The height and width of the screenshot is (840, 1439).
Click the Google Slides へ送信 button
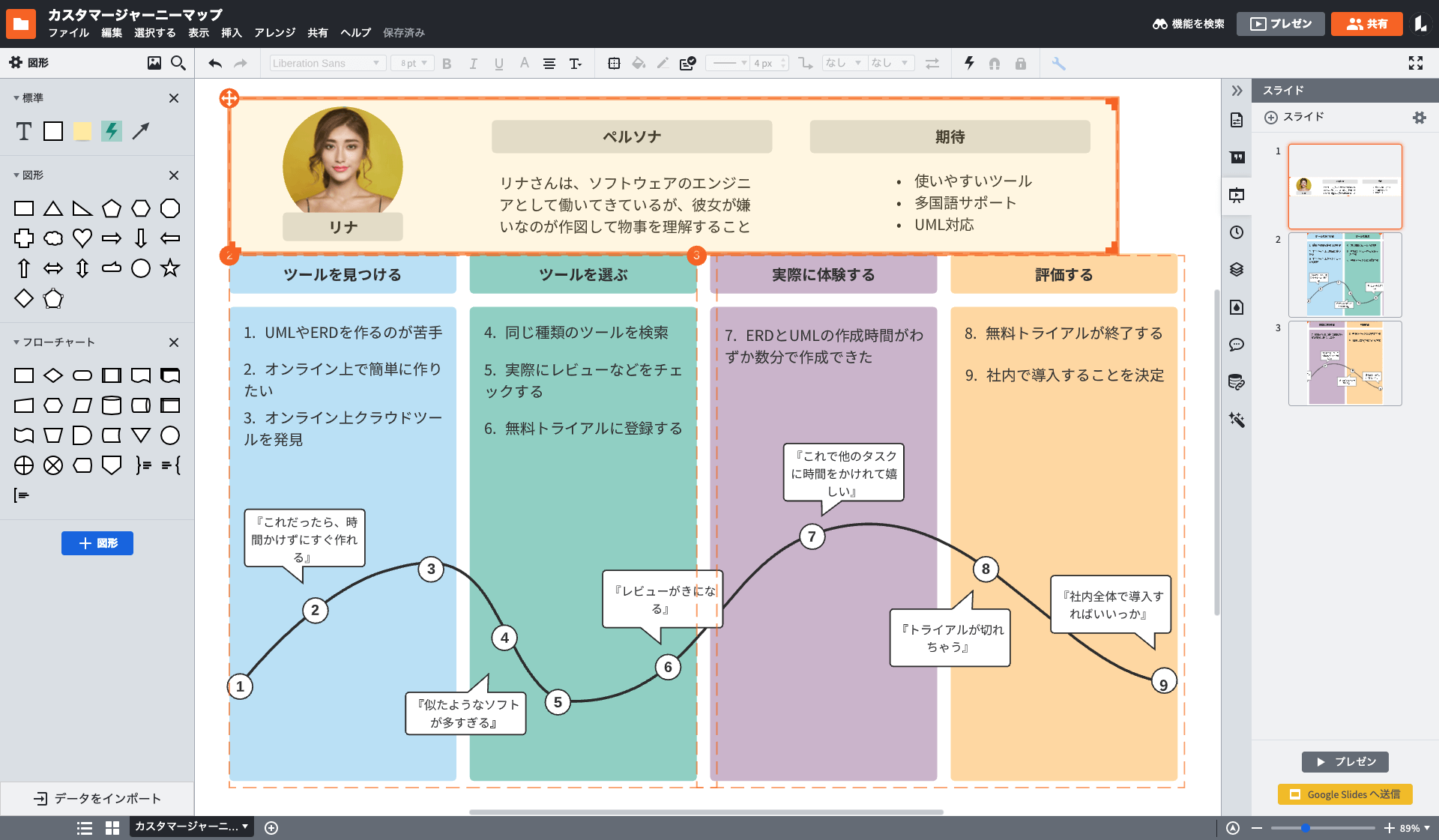pos(1345,794)
